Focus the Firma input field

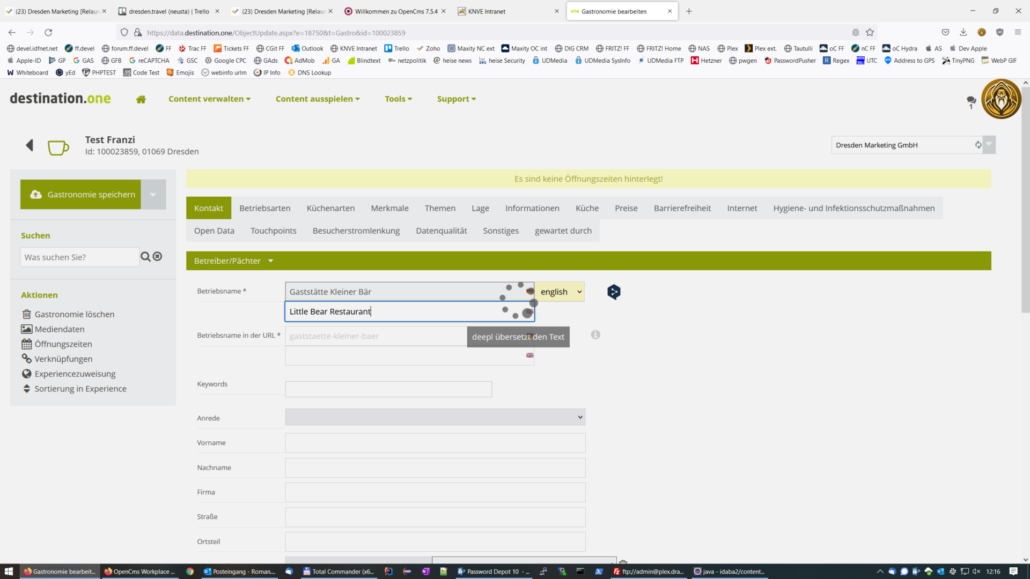pyautogui.click(x=435, y=492)
